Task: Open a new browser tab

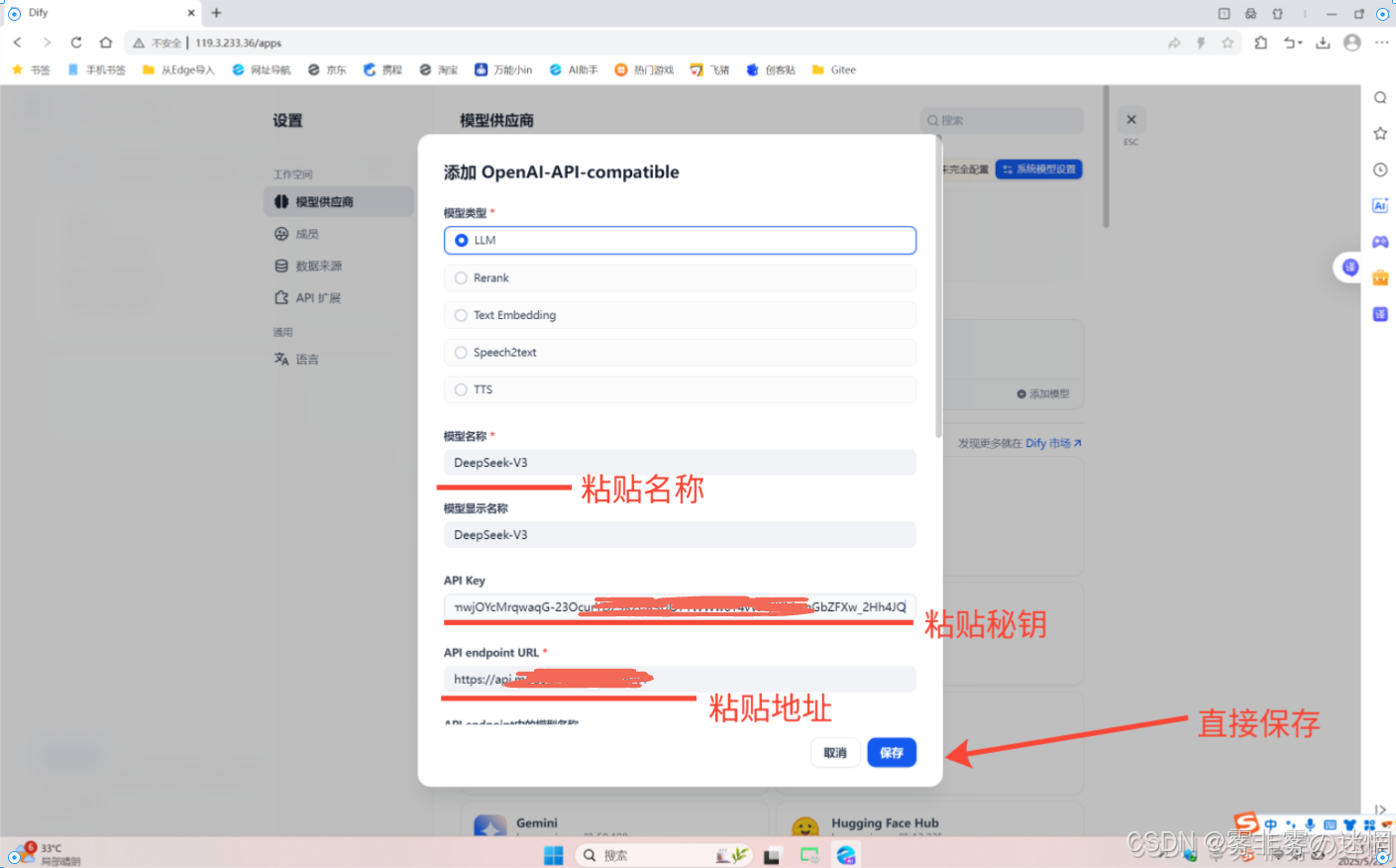Action: tap(216, 13)
